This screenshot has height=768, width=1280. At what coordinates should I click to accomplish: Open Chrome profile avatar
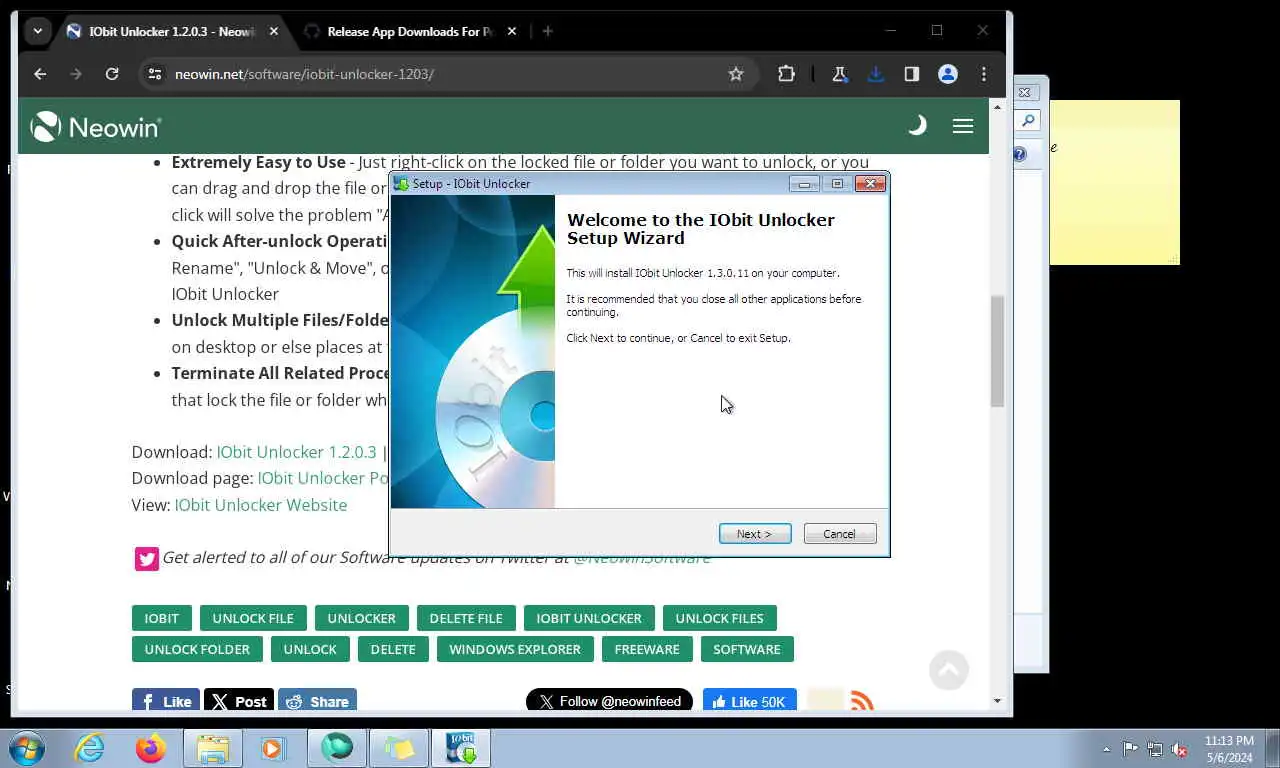point(948,74)
